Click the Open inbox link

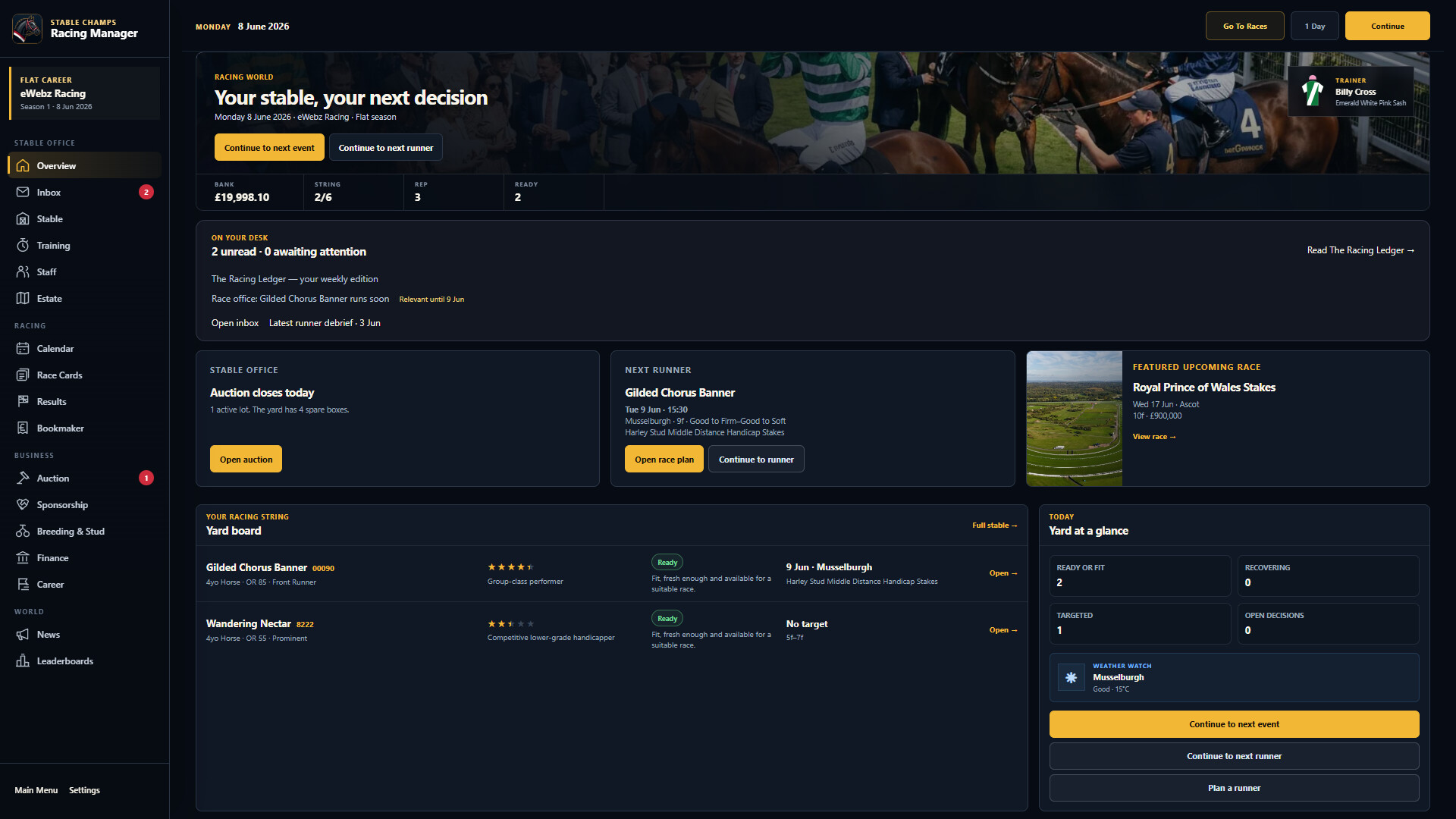[x=235, y=323]
